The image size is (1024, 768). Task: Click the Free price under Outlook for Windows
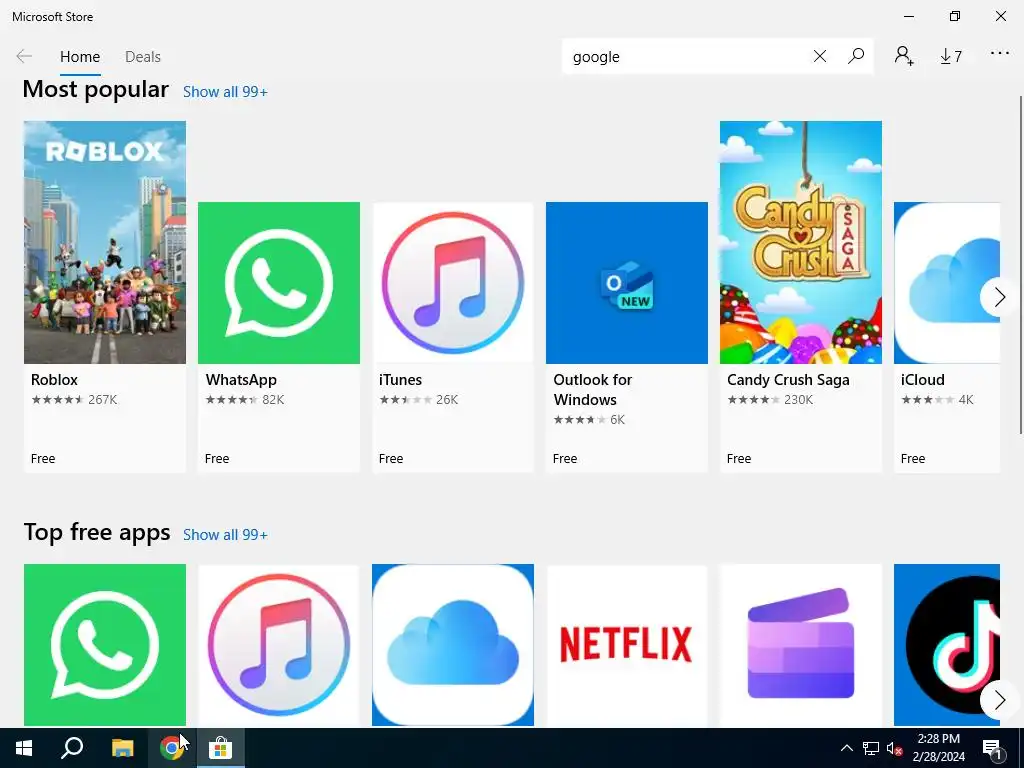565,459
